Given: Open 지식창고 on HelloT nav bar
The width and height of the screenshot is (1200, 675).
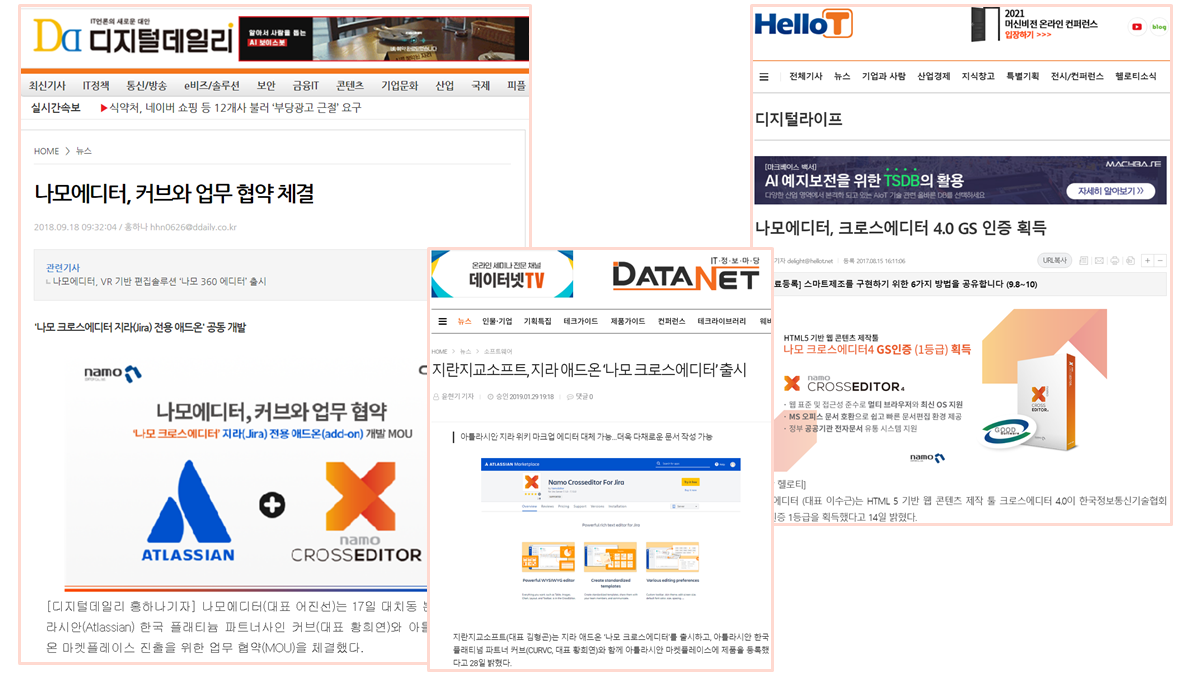Looking at the screenshot, I should click(978, 76).
